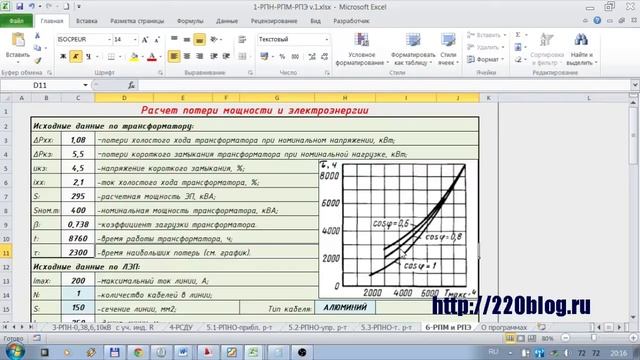Click the red font color icon
Image resolution: width=640 pixels, height=360 pixels.
(x=152, y=57)
